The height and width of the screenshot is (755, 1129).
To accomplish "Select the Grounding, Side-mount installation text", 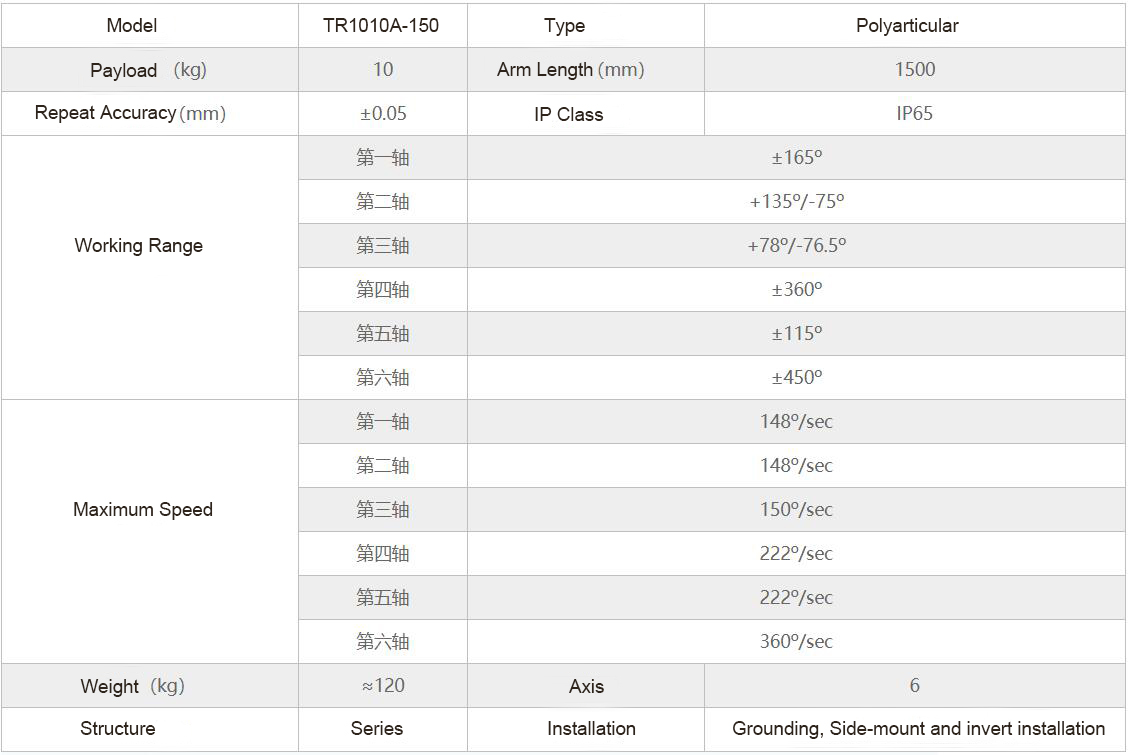I will tap(918, 728).
